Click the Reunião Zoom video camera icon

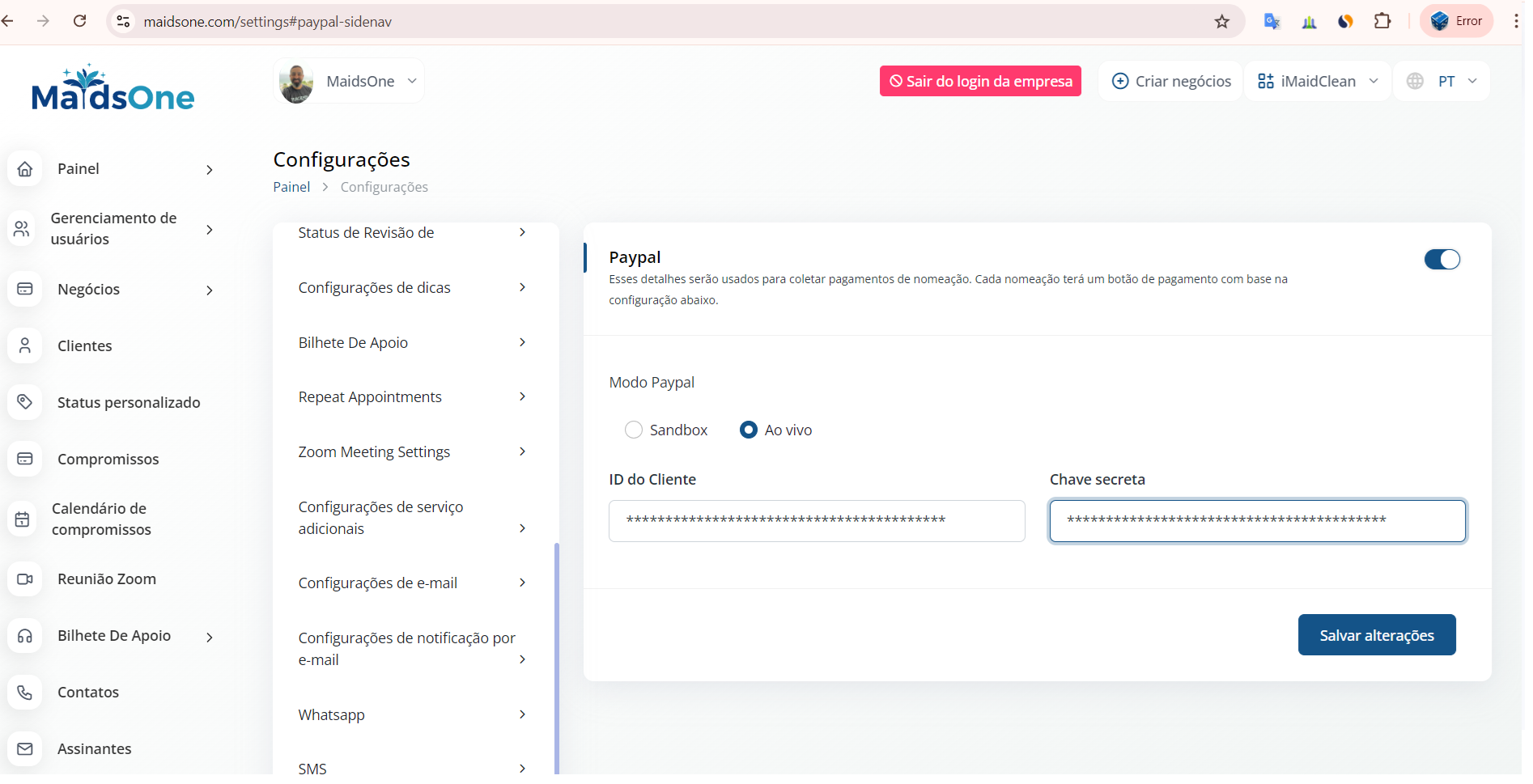click(25, 579)
